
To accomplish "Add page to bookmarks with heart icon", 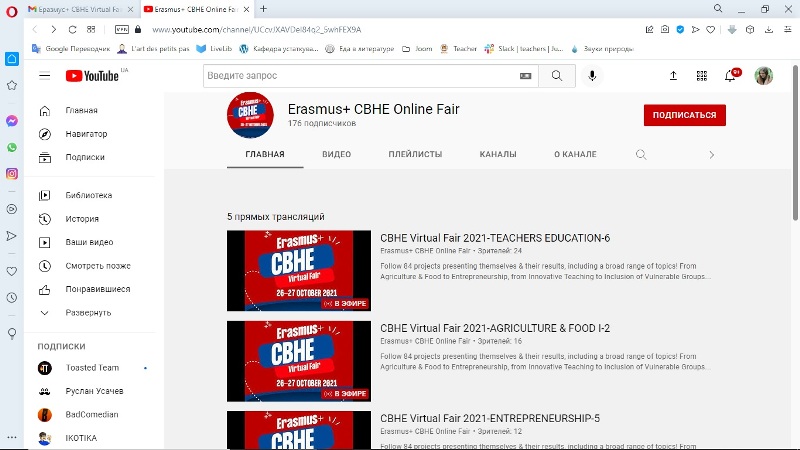I will (710, 30).
